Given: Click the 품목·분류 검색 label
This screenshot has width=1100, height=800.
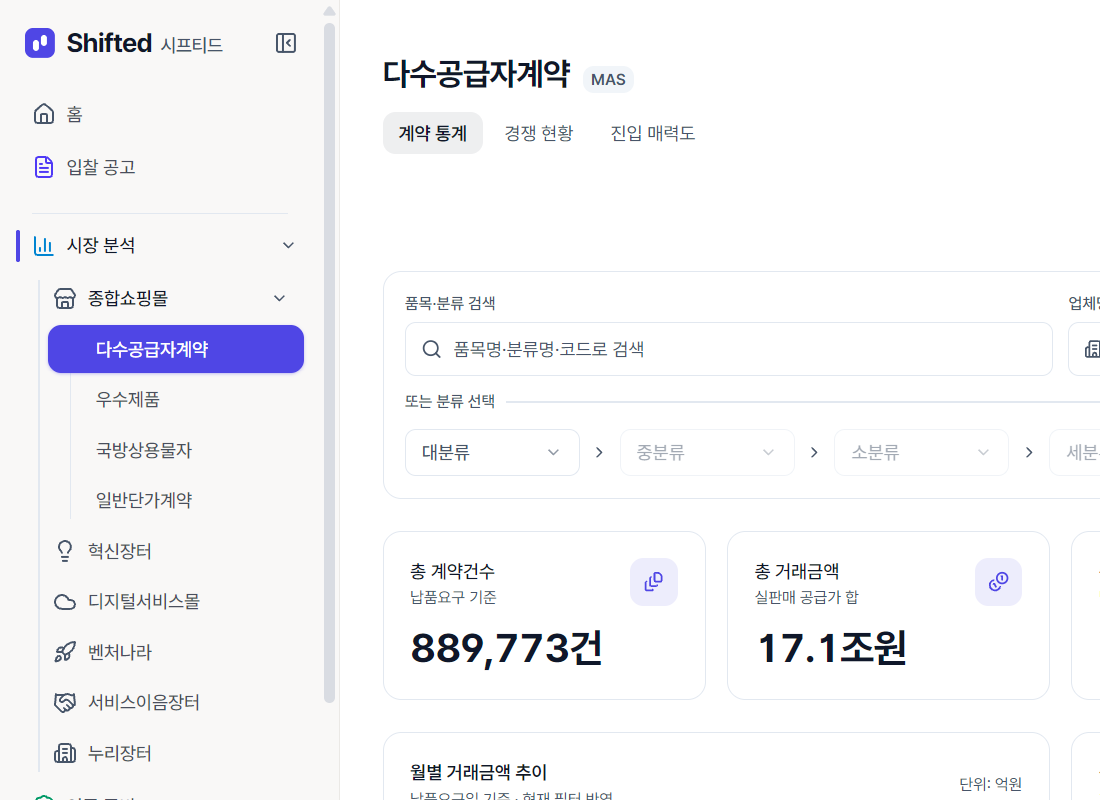Looking at the screenshot, I should [x=450, y=303].
